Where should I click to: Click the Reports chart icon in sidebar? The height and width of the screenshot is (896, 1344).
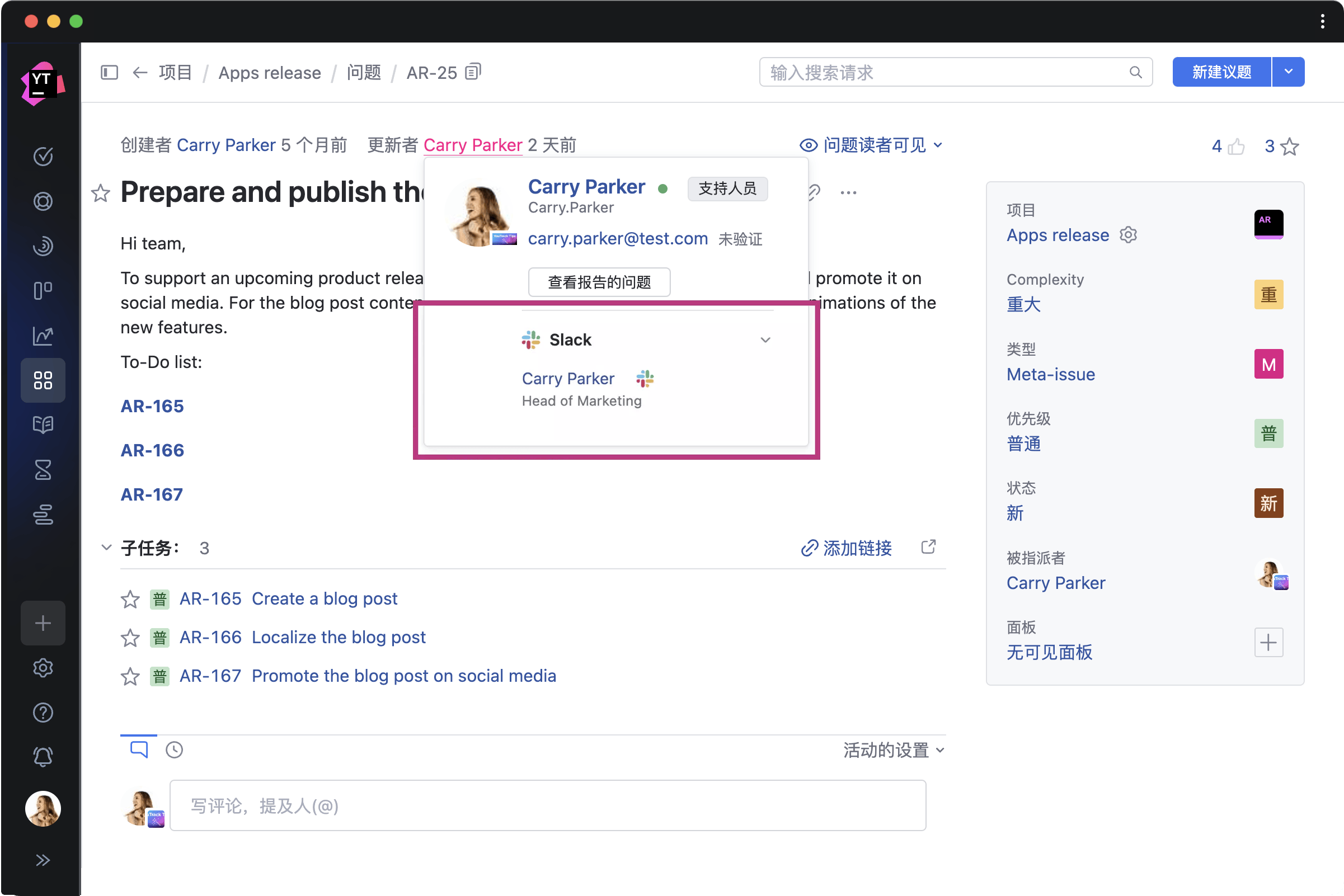[43, 336]
